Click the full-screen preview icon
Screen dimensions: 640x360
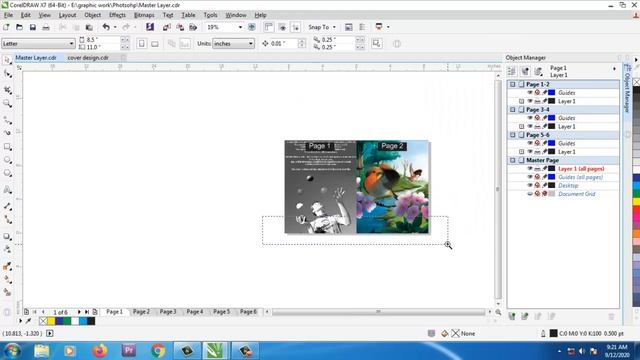point(252,27)
